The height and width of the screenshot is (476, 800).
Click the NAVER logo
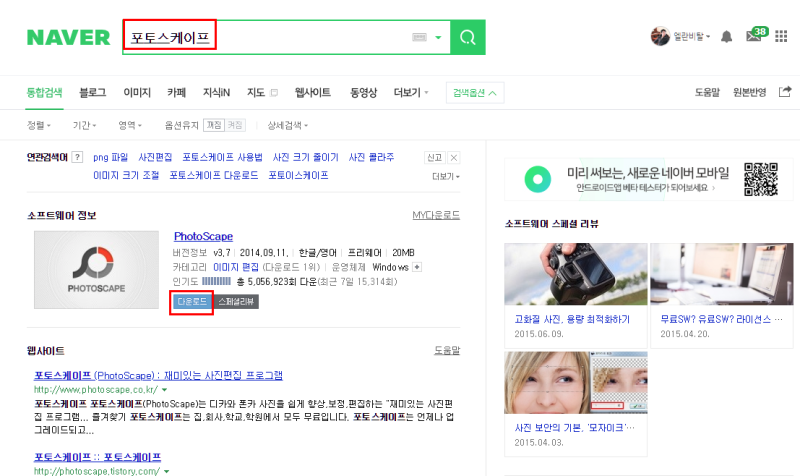(x=68, y=37)
